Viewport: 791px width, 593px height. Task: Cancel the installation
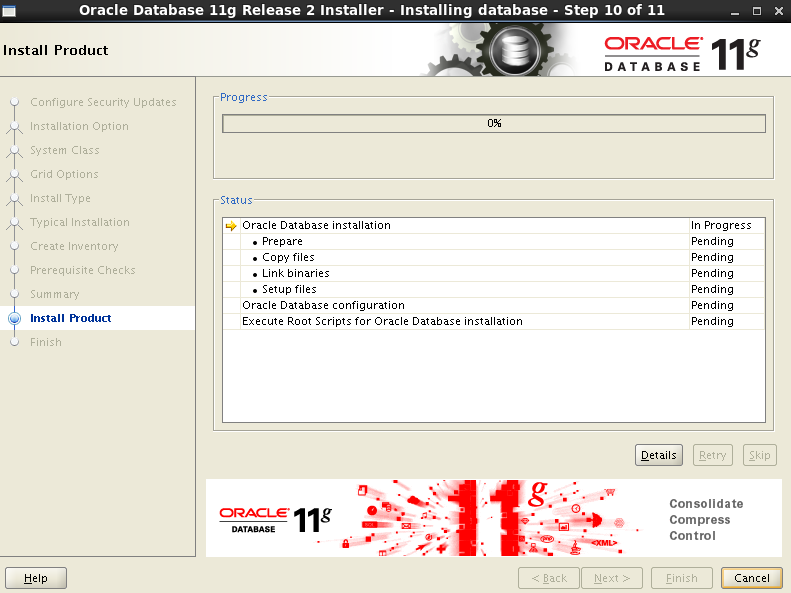(752, 578)
